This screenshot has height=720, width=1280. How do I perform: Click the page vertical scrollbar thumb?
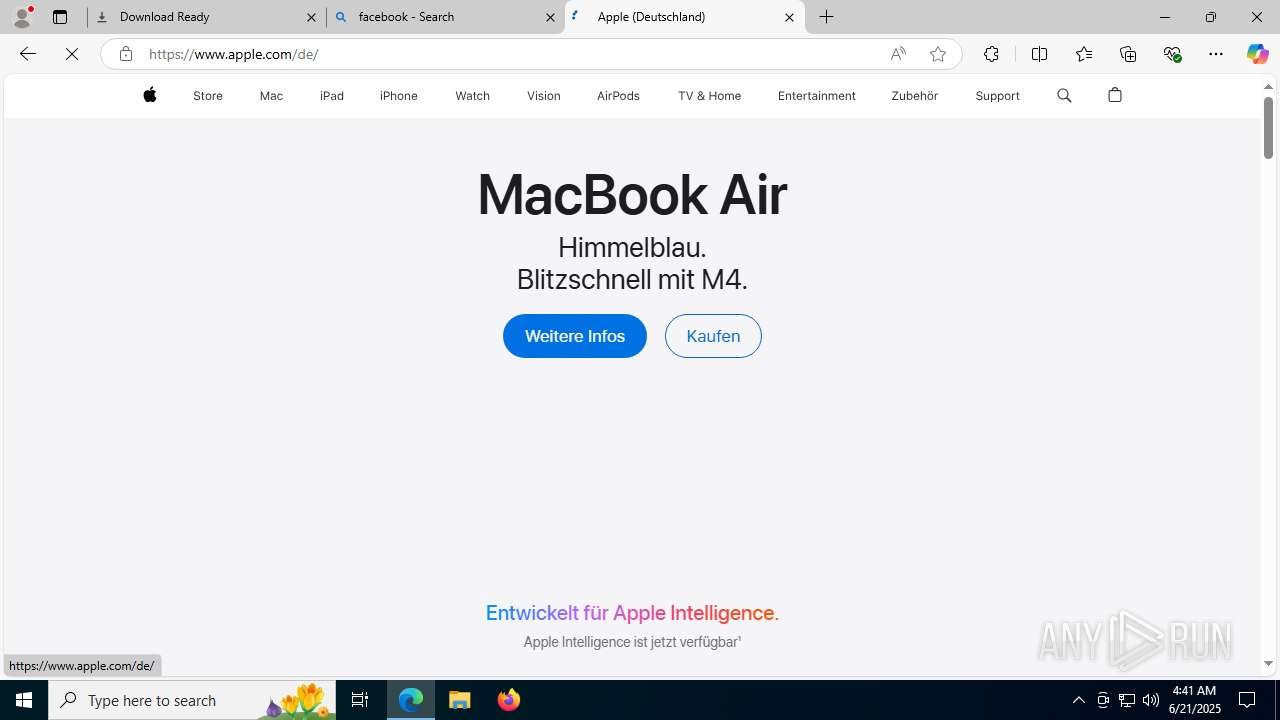(1268, 128)
